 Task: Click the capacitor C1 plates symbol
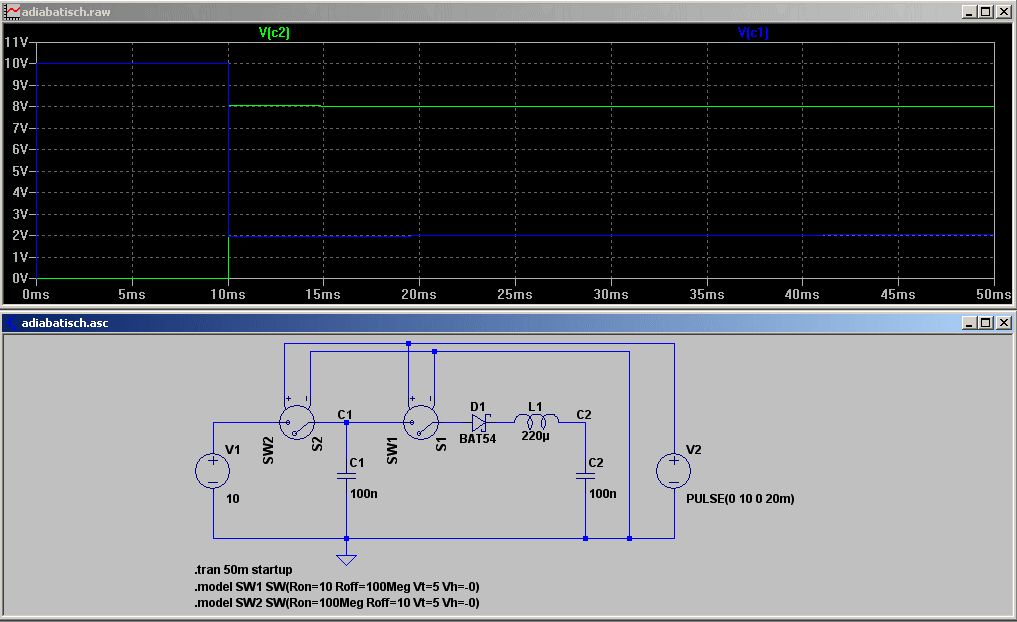pyautogui.click(x=346, y=477)
